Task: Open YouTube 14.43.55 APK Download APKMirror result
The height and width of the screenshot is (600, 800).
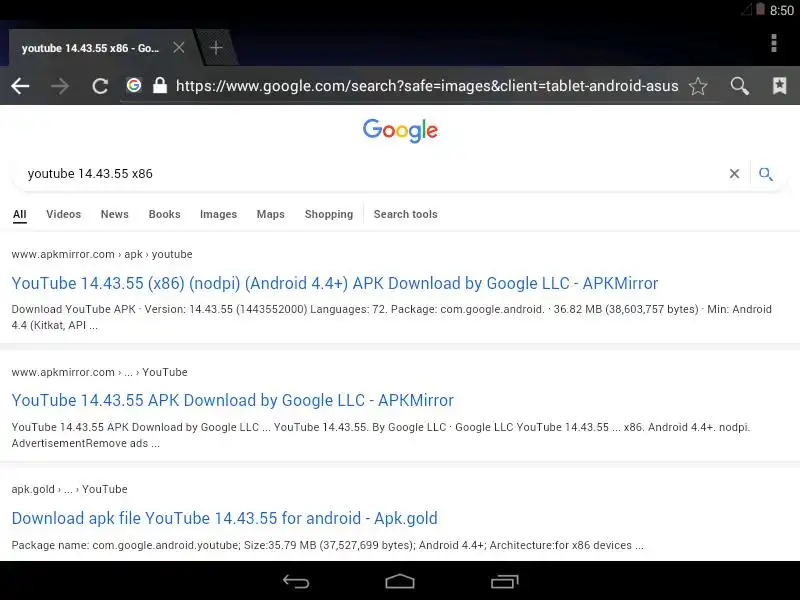Action: 232,401
